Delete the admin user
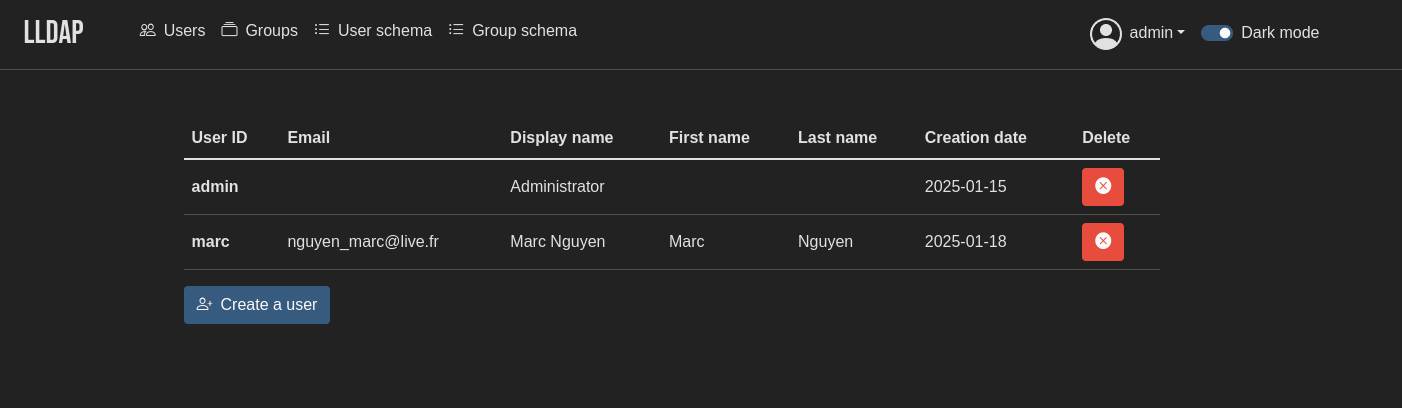 [x=1102, y=187]
